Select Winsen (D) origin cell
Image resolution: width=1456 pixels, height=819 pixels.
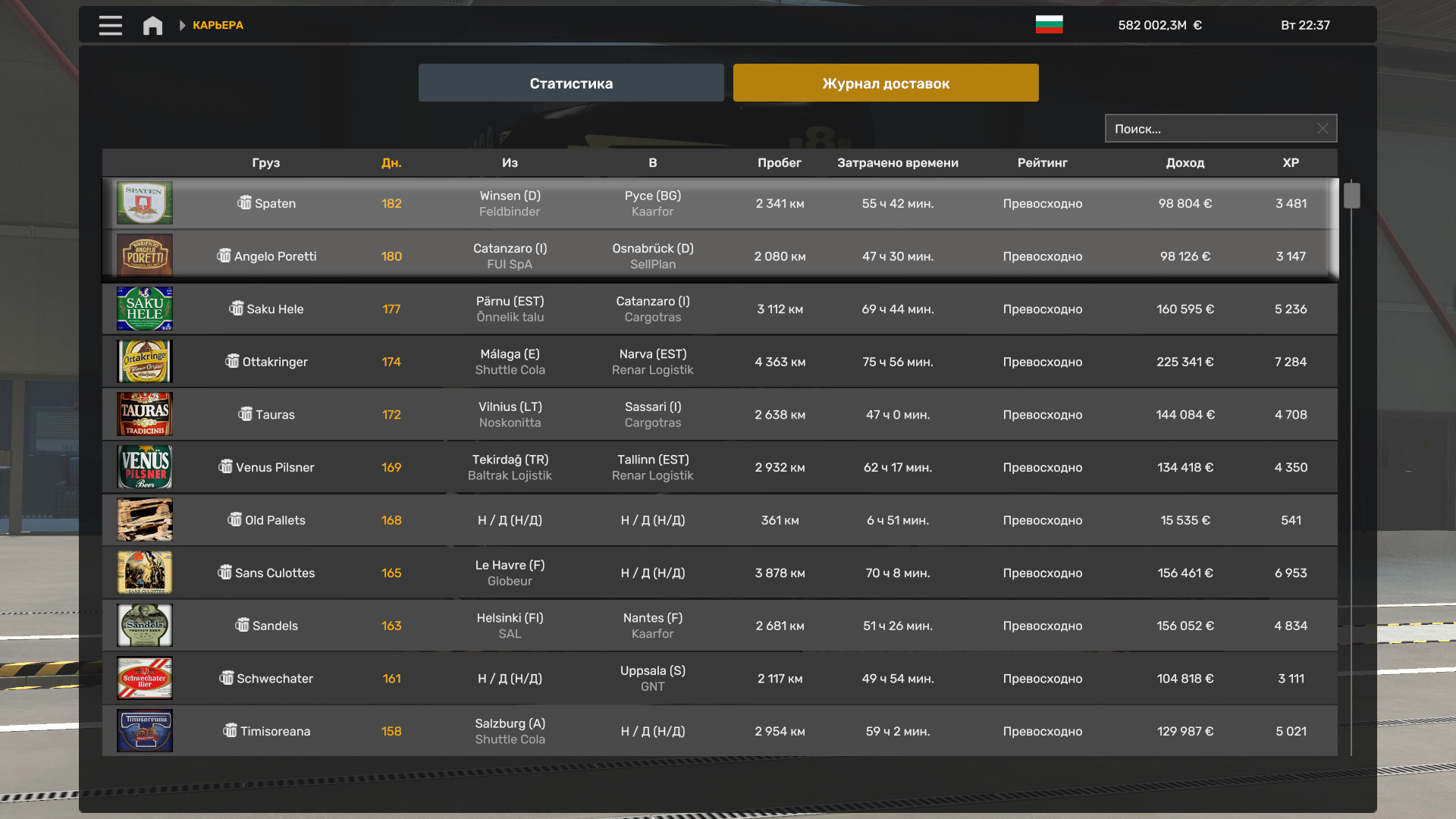pos(510,196)
